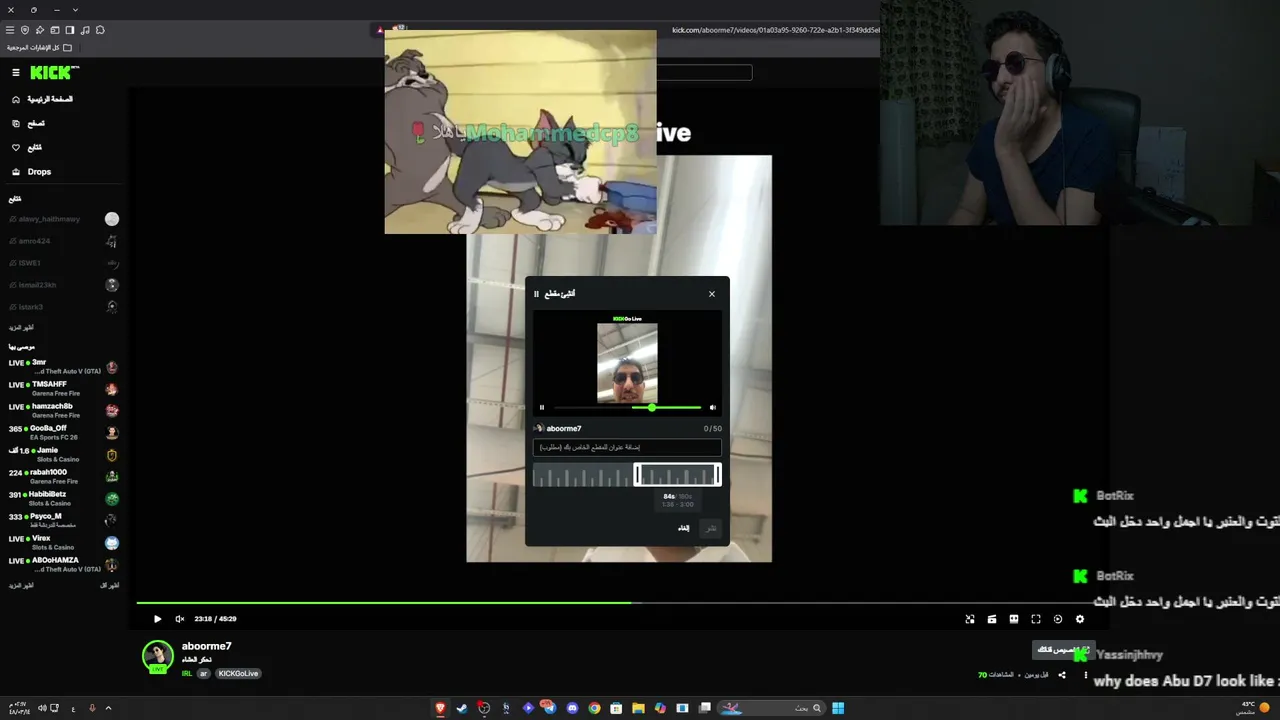
Task: Click the Jamie channel avatar
Action: pos(112,455)
